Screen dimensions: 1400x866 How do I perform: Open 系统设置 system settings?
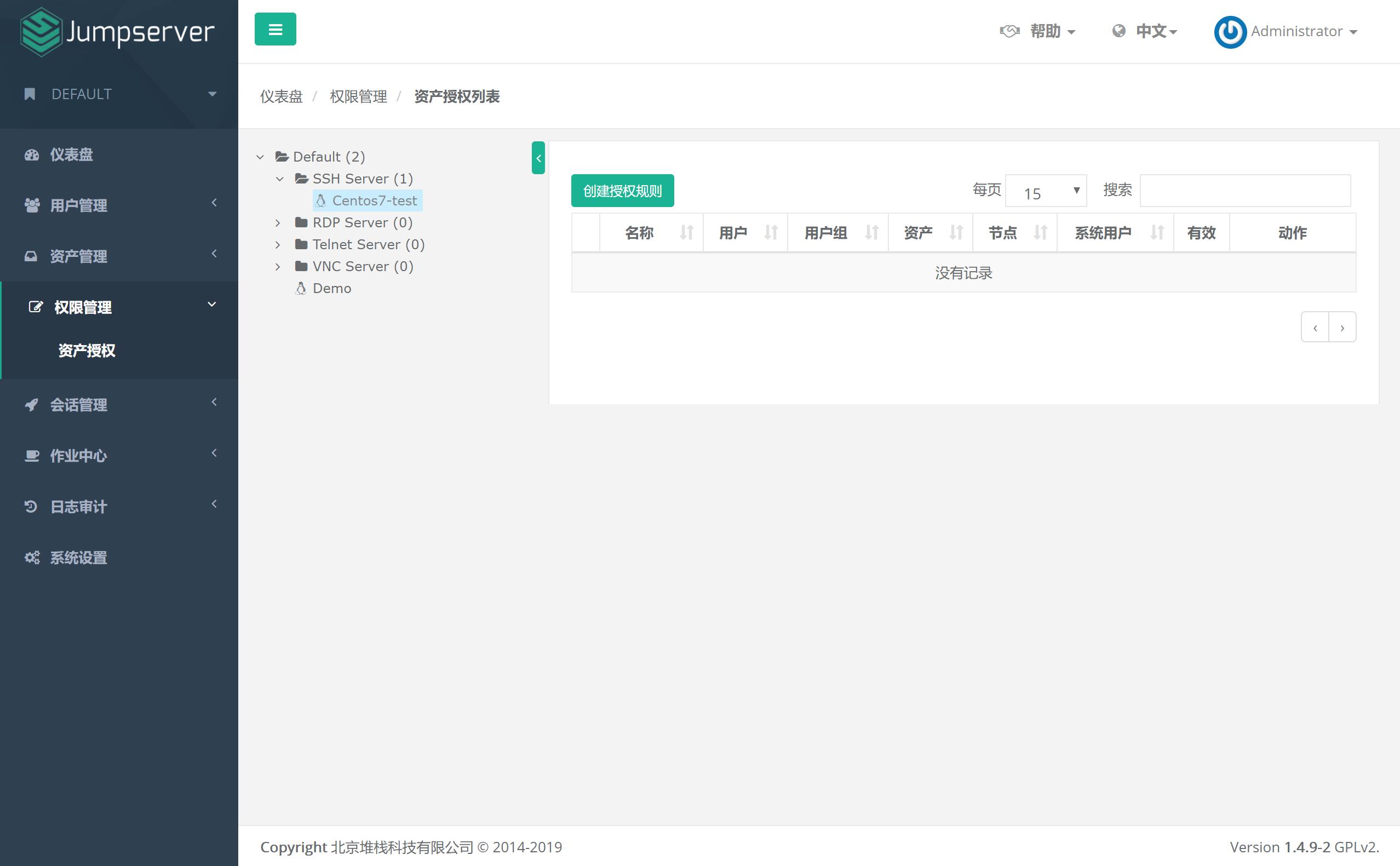119,558
